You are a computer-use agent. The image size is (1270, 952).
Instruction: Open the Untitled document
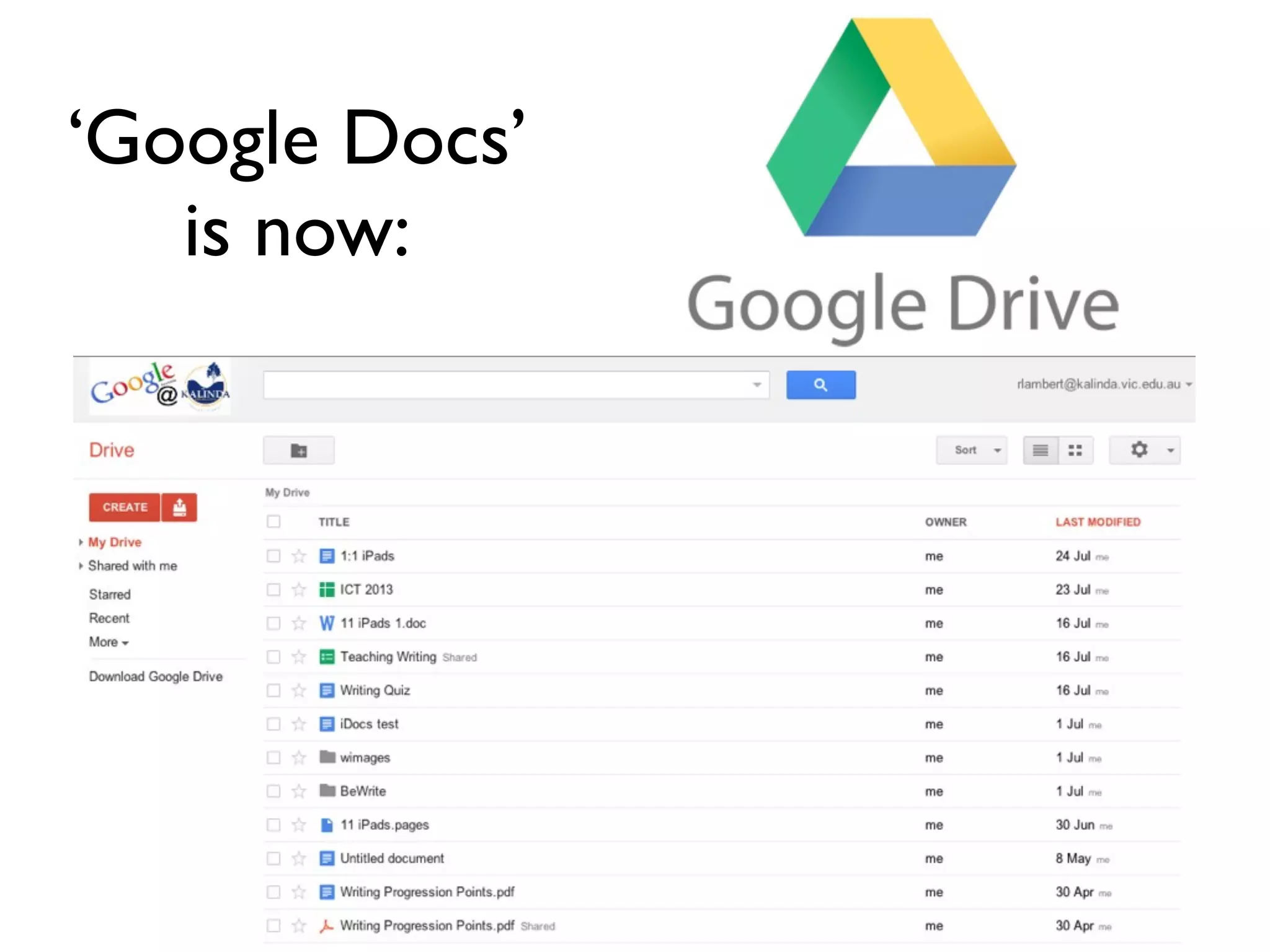[392, 858]
